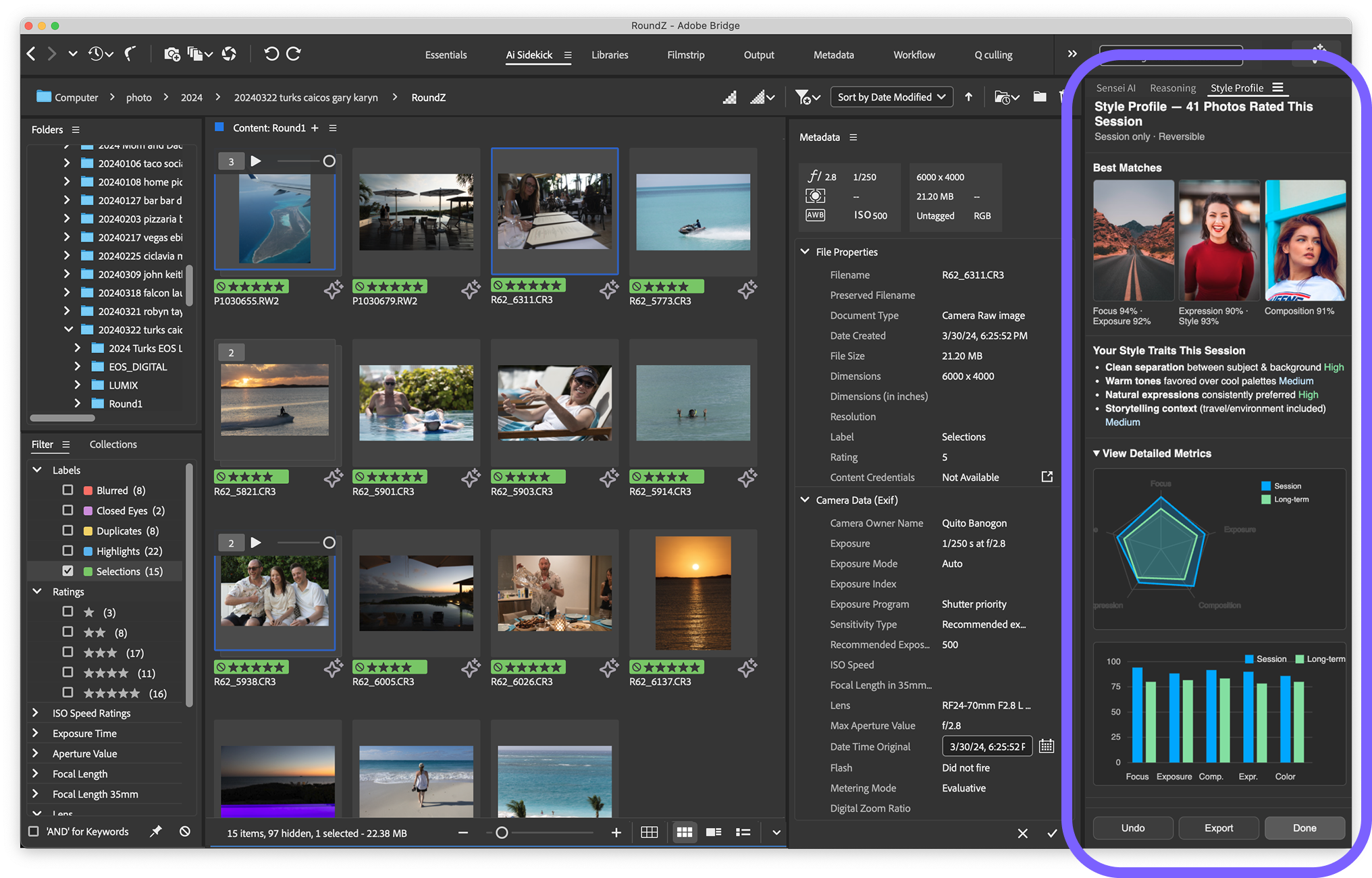Open the Reasoning tab
Viewport: 1372px width, 878px height.
[1172, 88]
